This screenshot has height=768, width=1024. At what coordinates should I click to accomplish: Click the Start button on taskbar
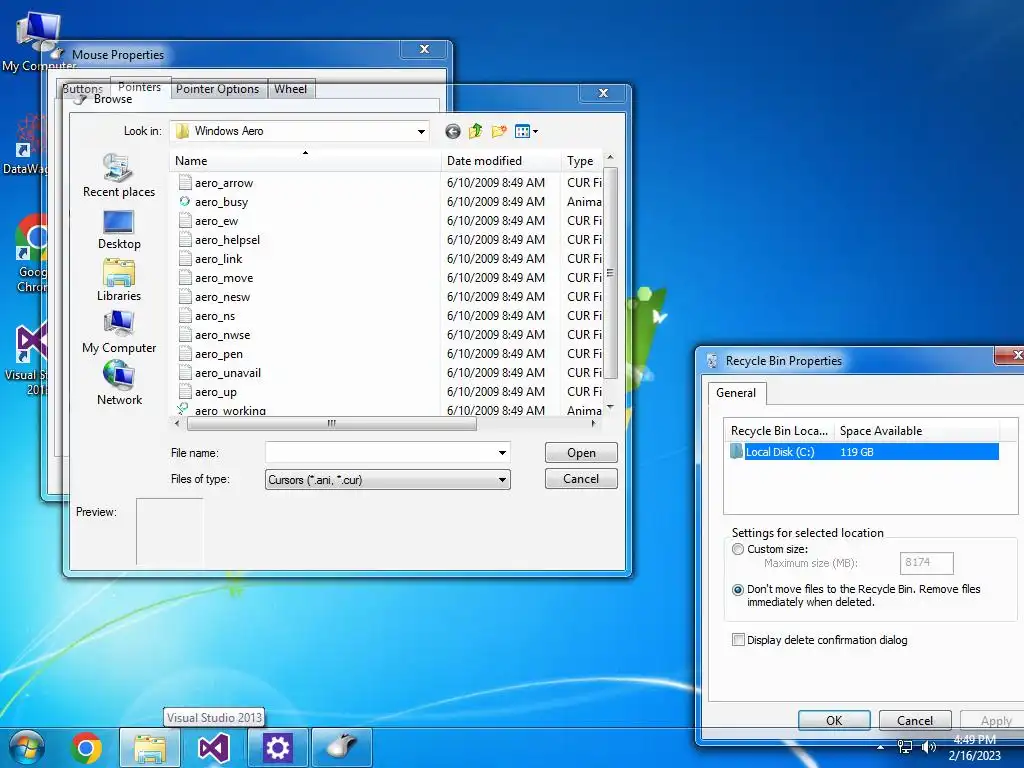click(x=27, y=748)
